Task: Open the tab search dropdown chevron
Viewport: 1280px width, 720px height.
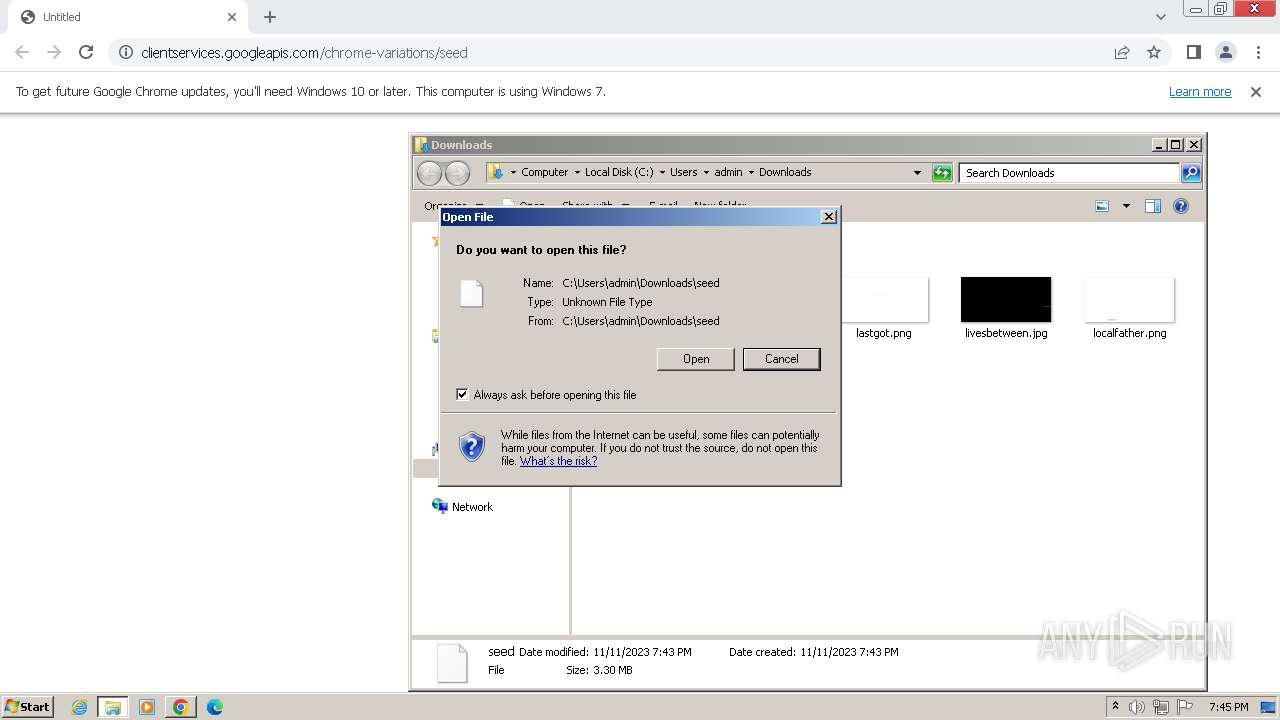Action: [1160, 17]
